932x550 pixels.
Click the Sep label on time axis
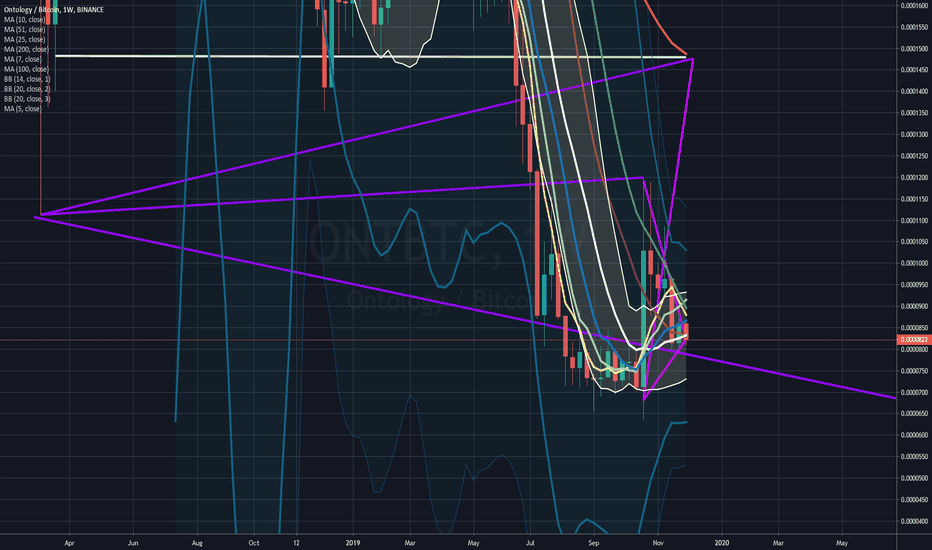click(593, 543)
